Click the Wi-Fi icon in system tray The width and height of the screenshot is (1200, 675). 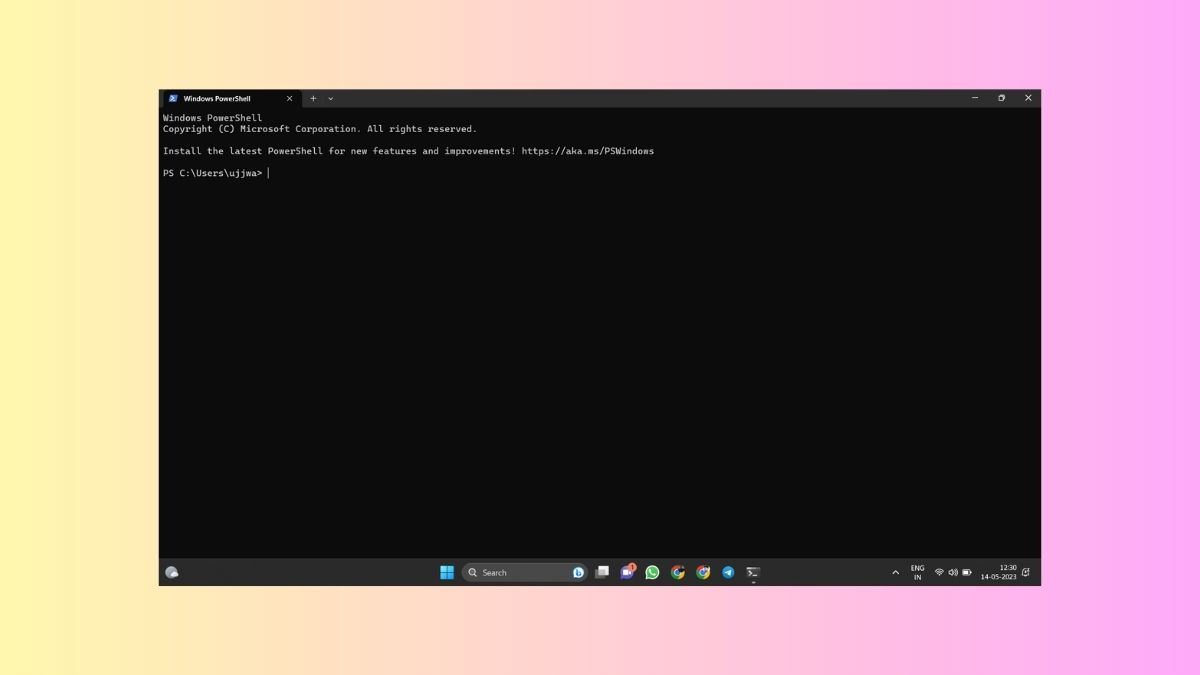(938, 572)
